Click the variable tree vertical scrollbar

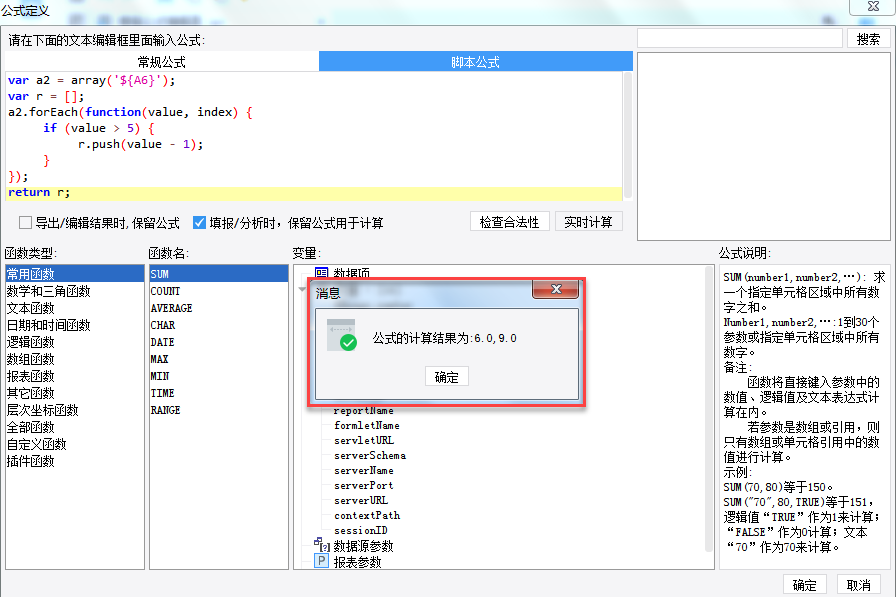tap(709, 408)
